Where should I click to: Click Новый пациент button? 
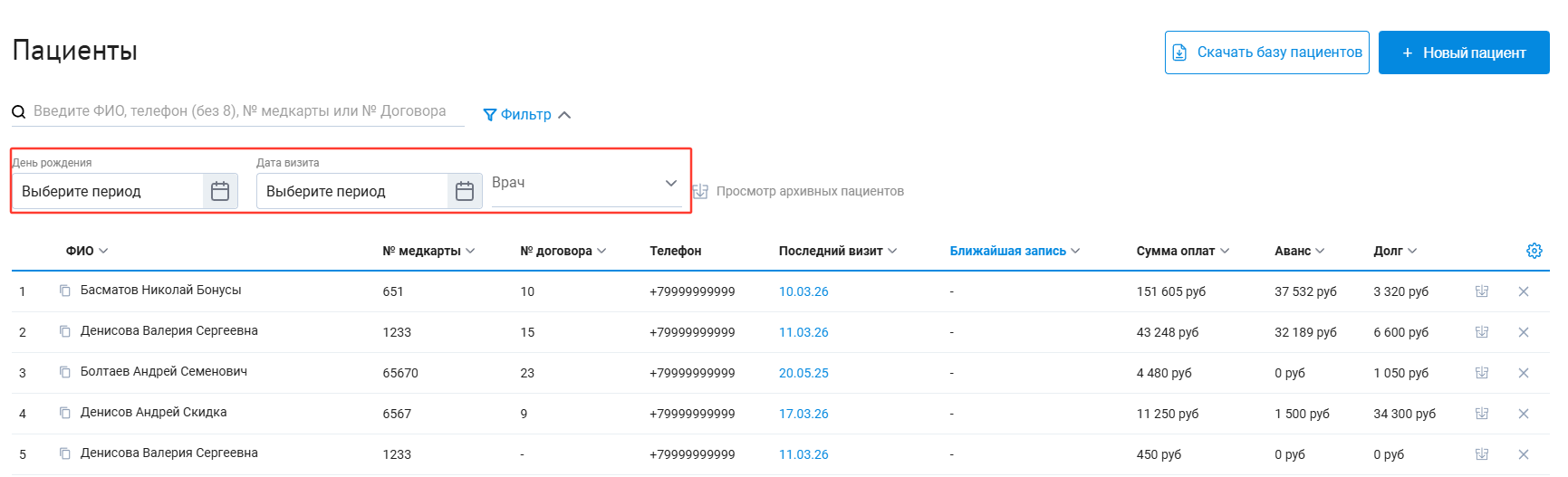tap(1464, 52)
